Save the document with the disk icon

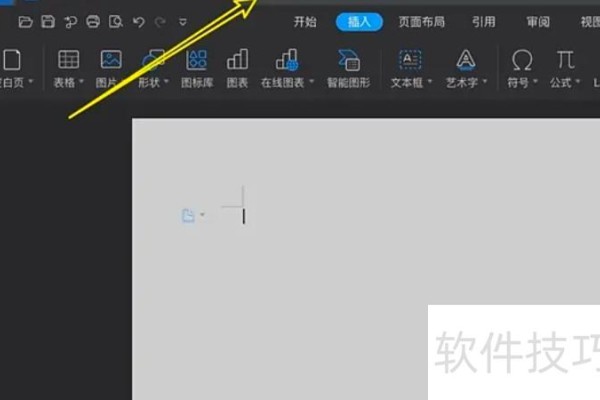pos(48,22)
